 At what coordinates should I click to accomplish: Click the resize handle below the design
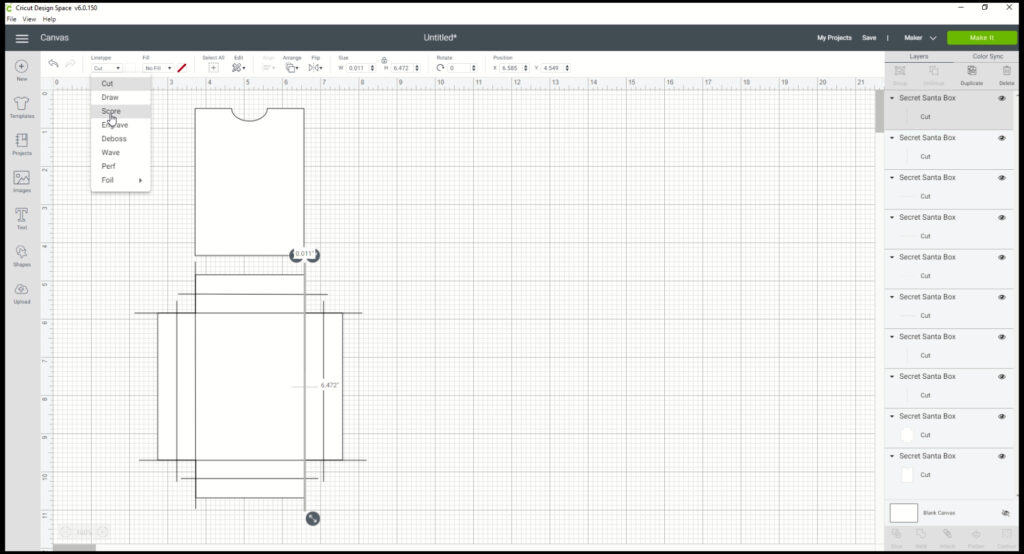[x=313, y=519]
